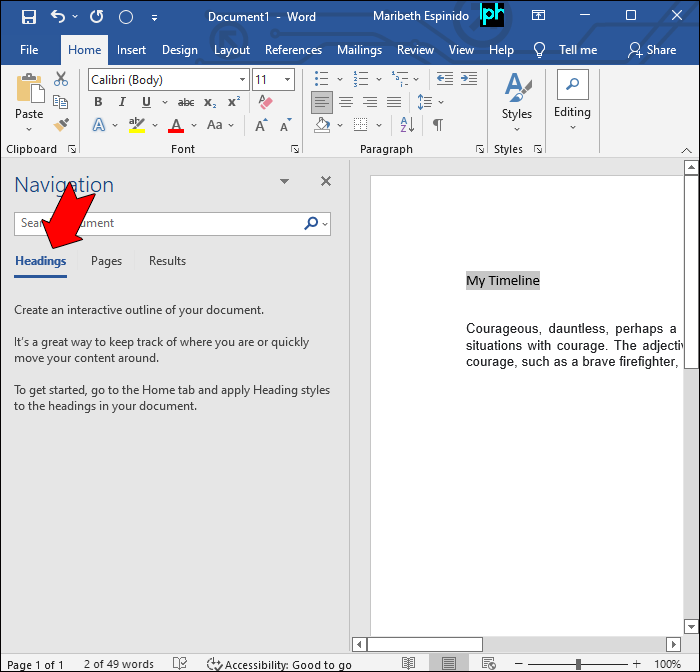Image resolution: width=700 pixels, height=672 pixels.
Task: Toggle show paragraph marks
Action: click(x=437, y=125)
